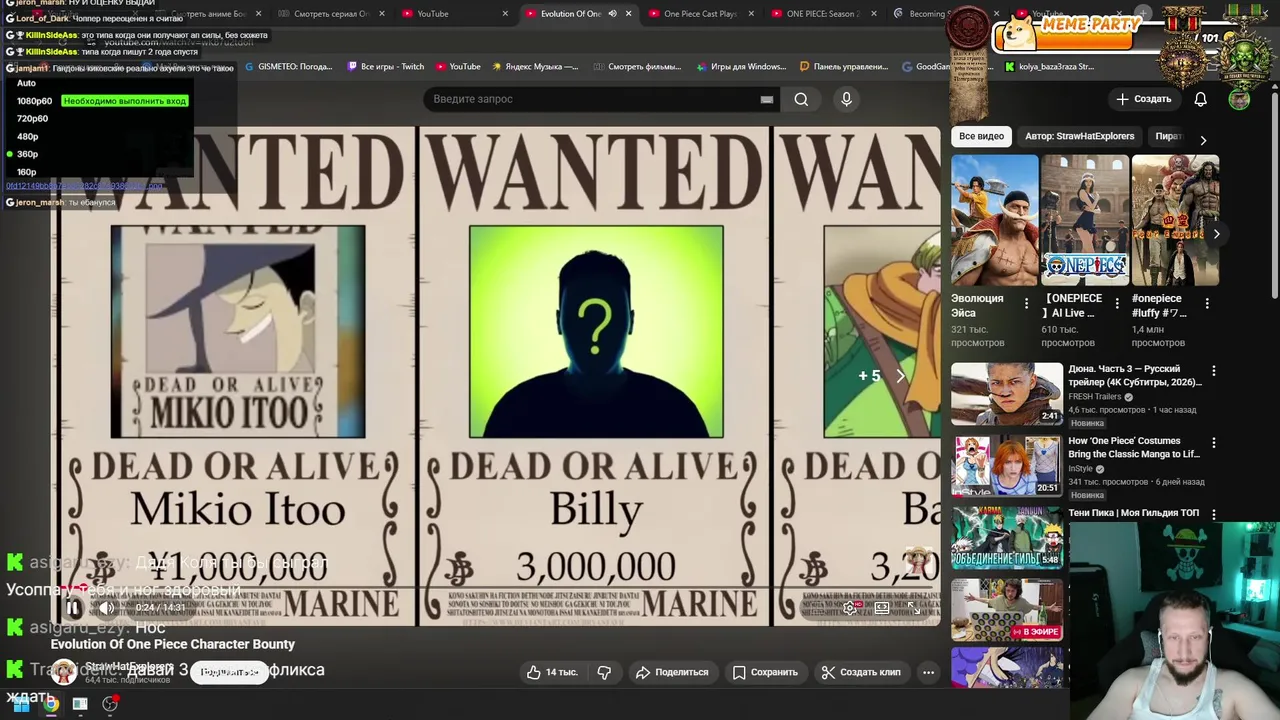Share the video via Поделиться

[672, 672]
